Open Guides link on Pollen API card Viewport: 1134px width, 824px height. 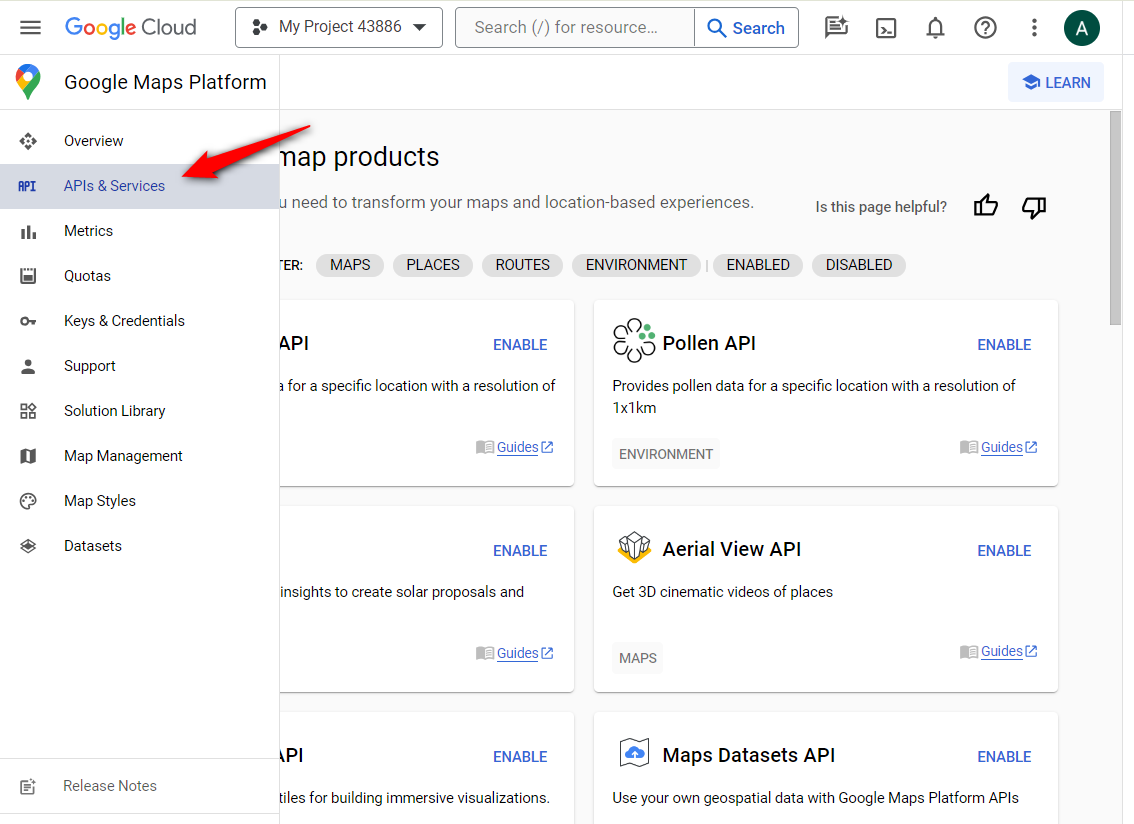pyautogui.click(x=1002, y=447)
